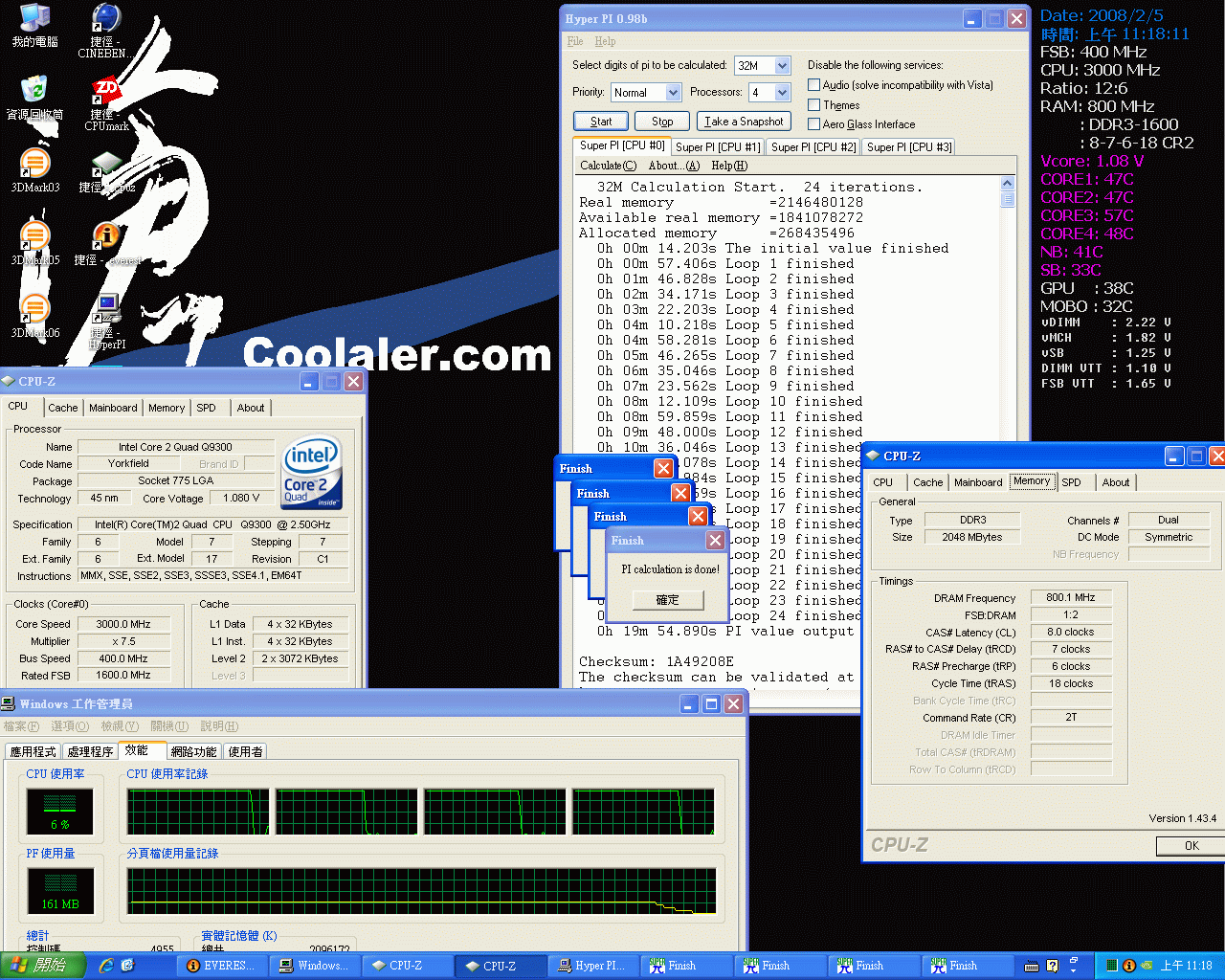Toggle the Themes checkbox
Screen dimensions: 1225x980
[x=814, y=105]
